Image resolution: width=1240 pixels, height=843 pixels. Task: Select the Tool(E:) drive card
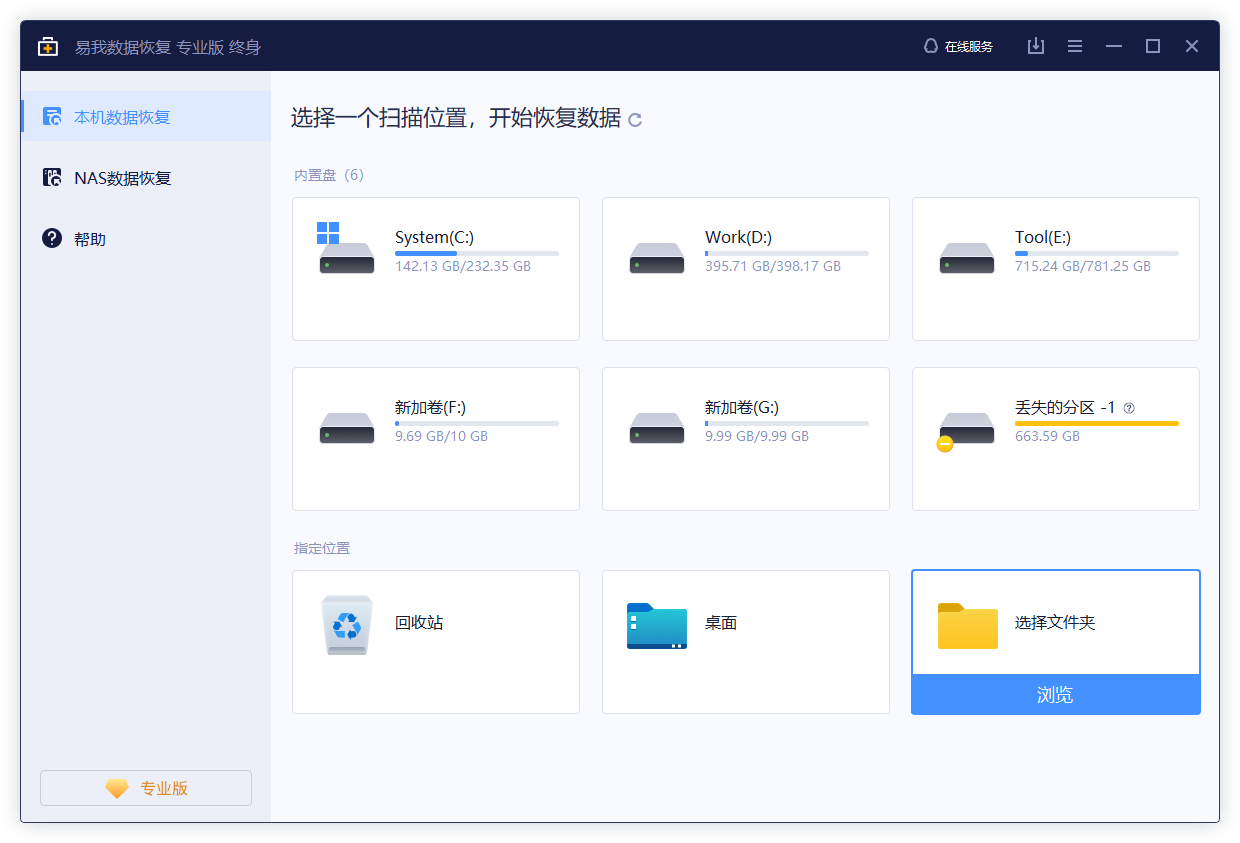(x=1055, y=268)
